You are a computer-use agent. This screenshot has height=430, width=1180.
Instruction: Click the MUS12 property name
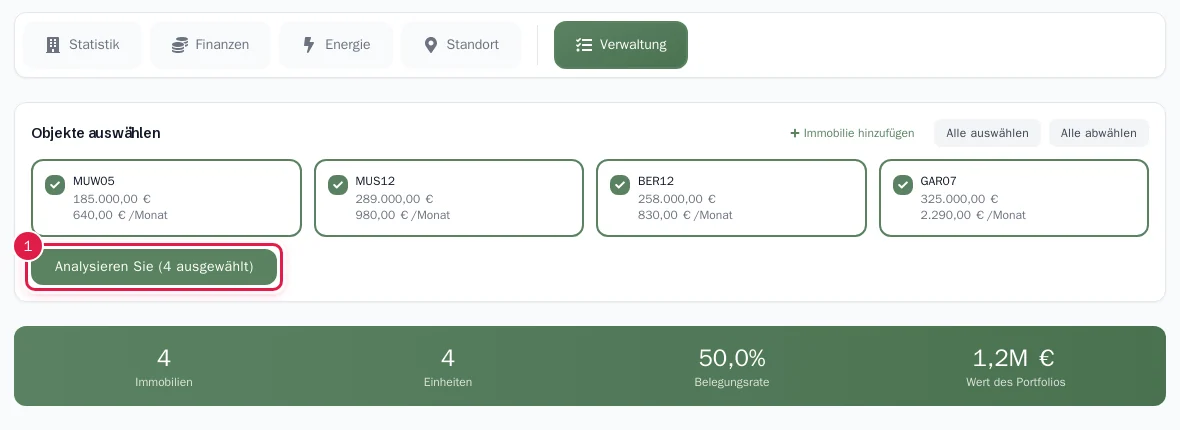pos(376,181)
